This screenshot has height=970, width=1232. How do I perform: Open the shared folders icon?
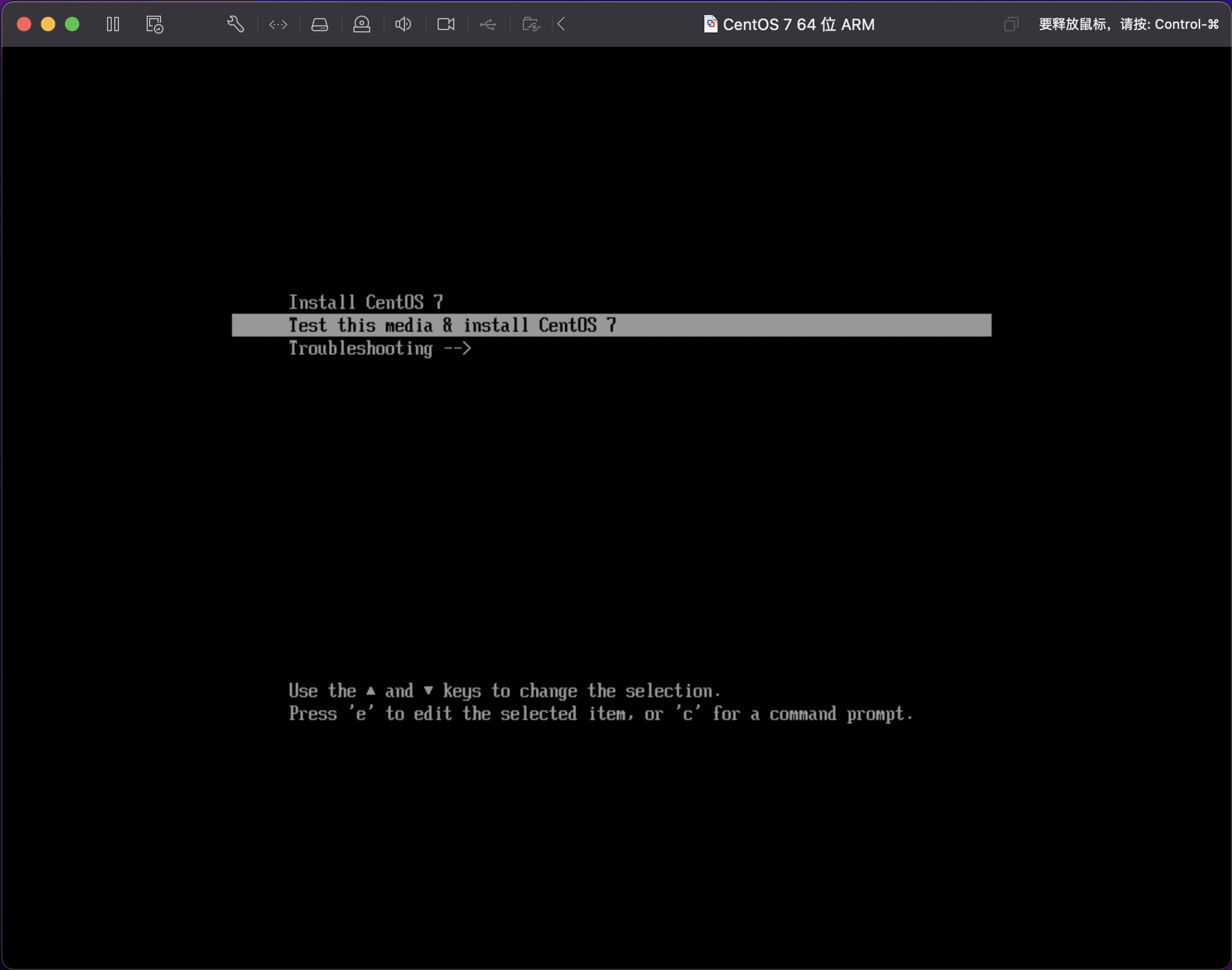[x=531, y=24]
